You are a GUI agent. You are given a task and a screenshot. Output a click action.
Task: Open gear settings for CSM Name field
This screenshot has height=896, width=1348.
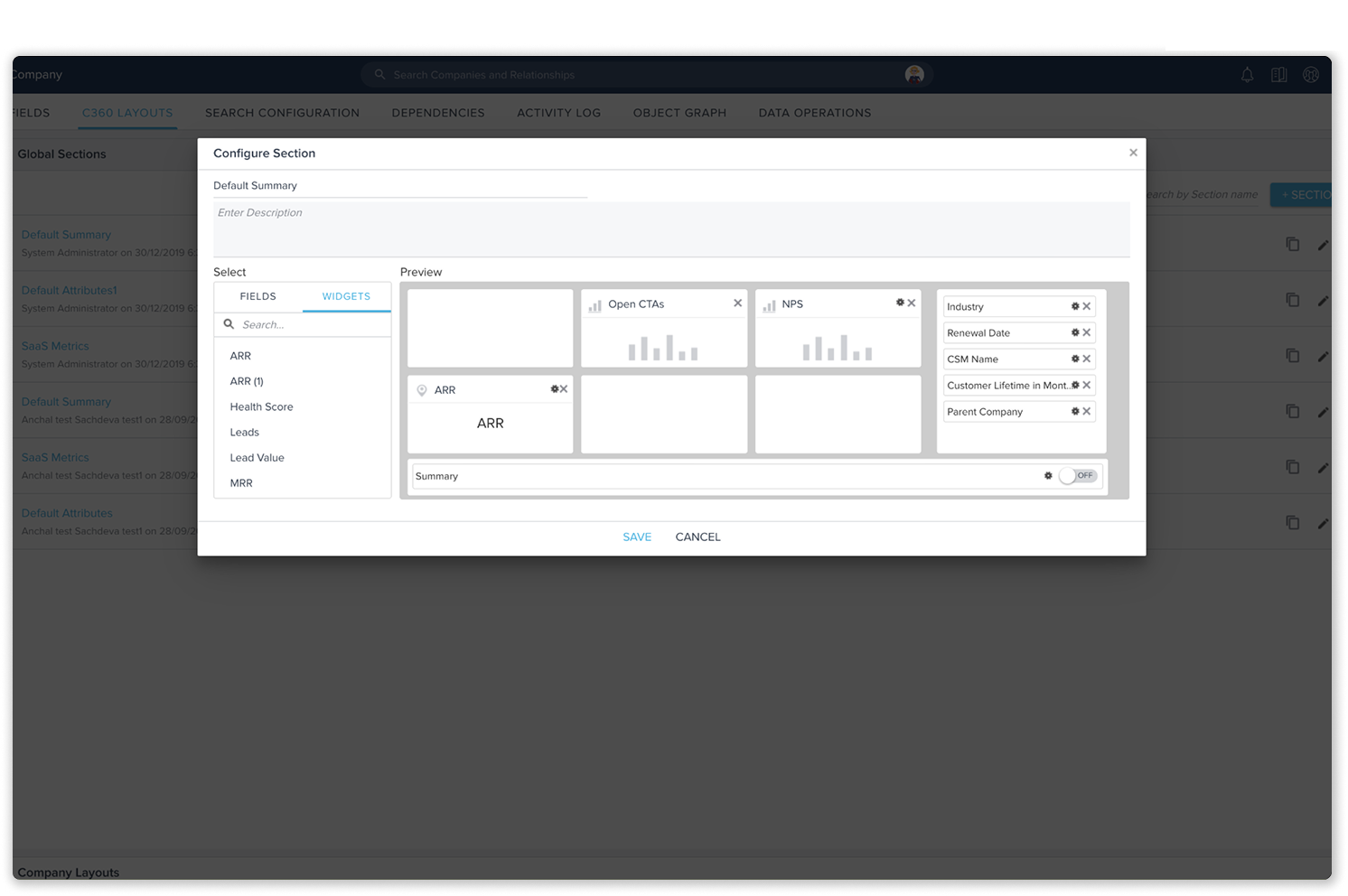pyautogui.click(x=1075, y=359)
